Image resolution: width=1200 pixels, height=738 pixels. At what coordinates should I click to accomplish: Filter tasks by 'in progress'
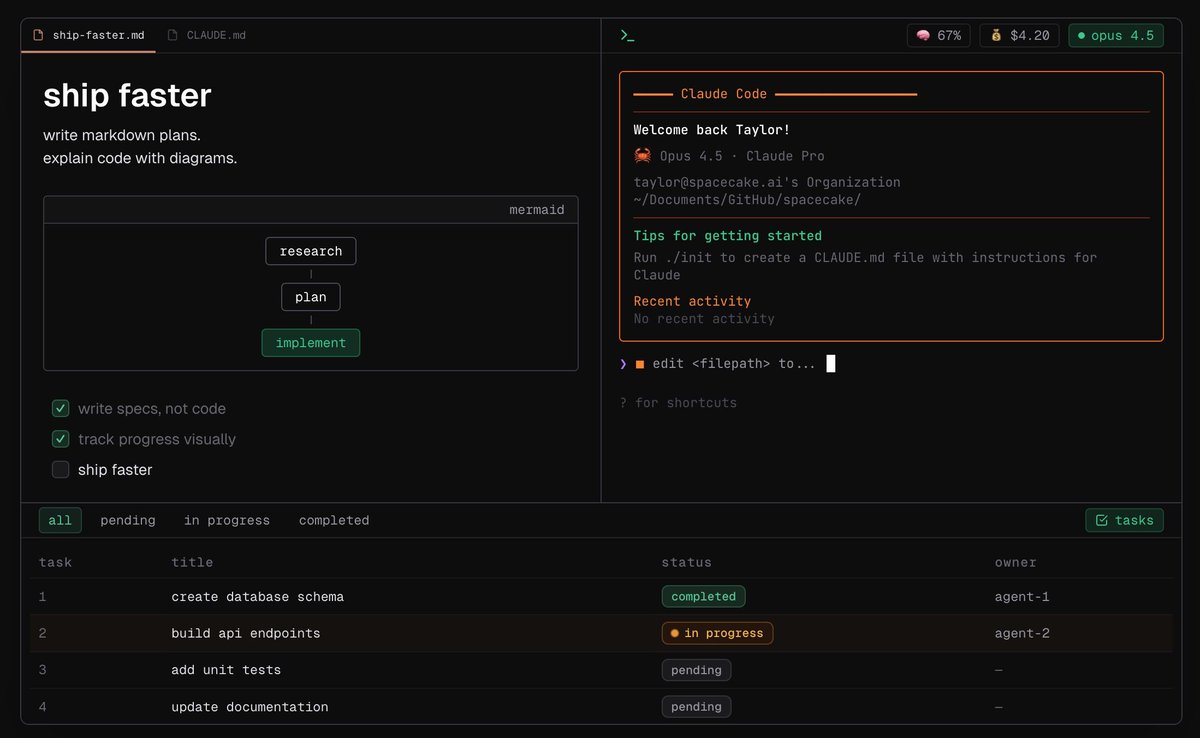pos(227,520)
